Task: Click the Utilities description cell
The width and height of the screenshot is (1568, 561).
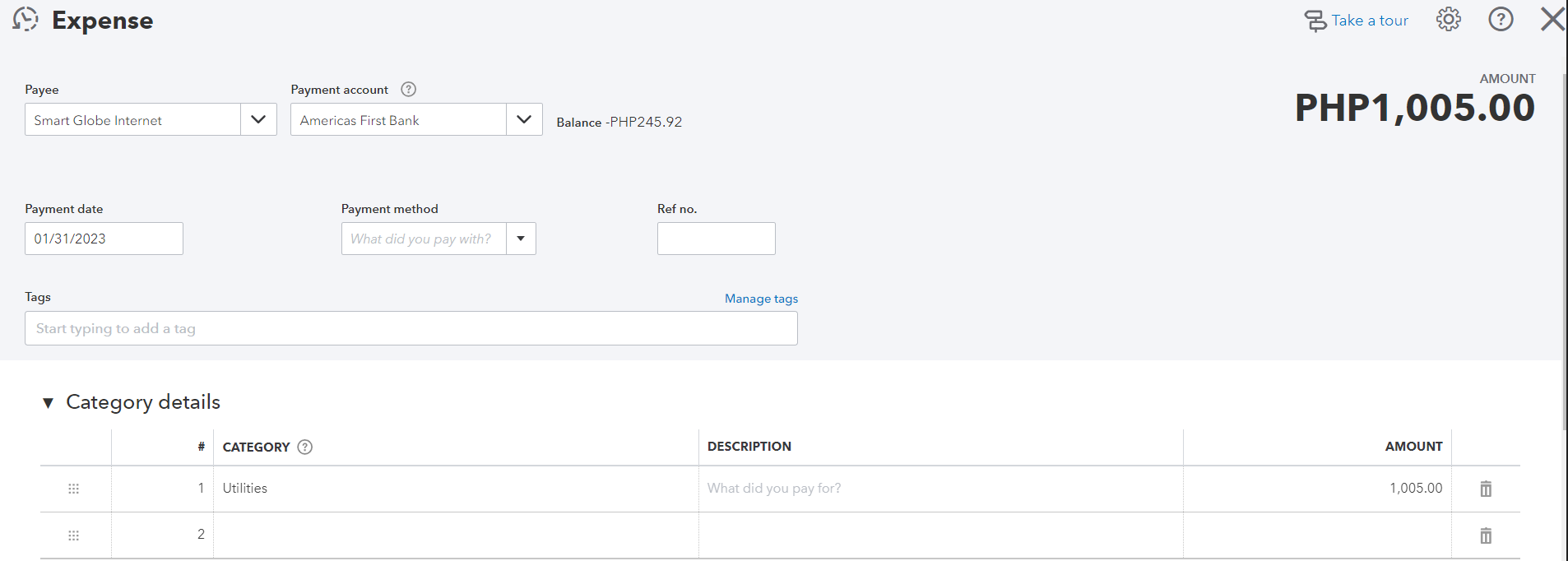Action: (940, 489)
